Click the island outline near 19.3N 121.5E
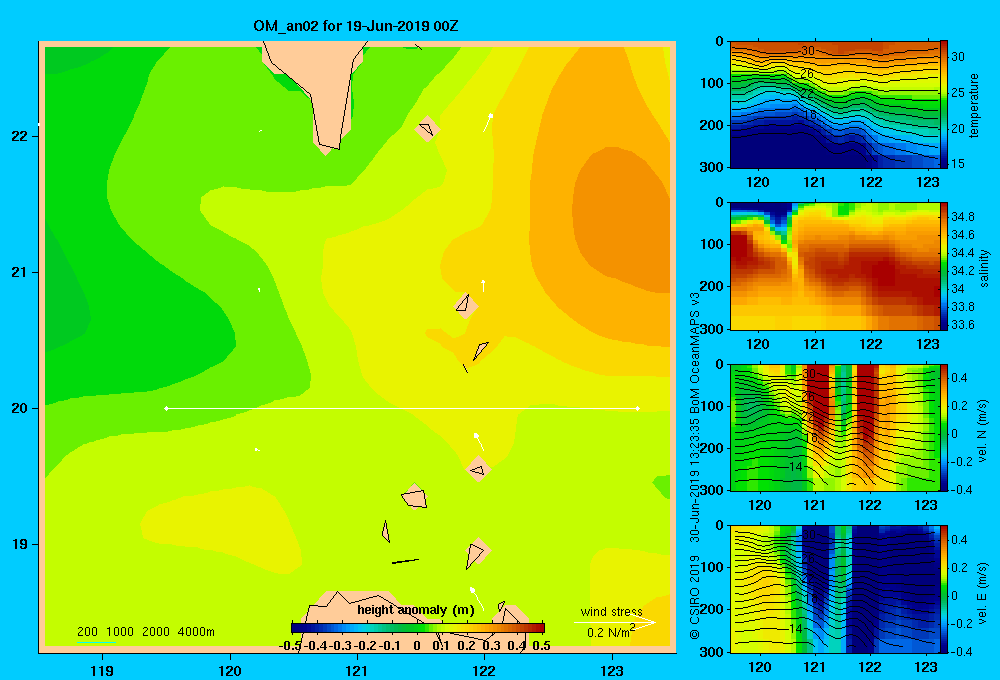This screenshot has width=1000, height=680. 415,498
